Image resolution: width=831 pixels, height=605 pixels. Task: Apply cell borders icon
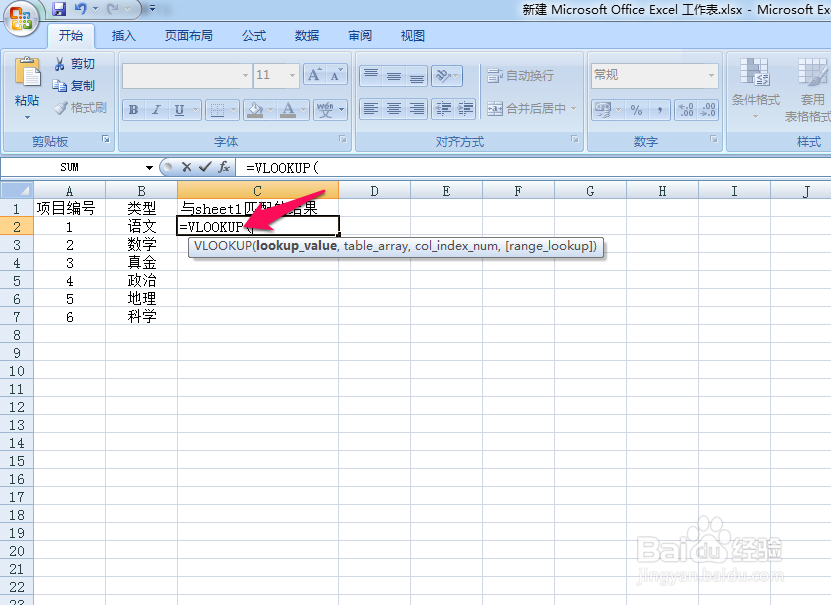217,110
